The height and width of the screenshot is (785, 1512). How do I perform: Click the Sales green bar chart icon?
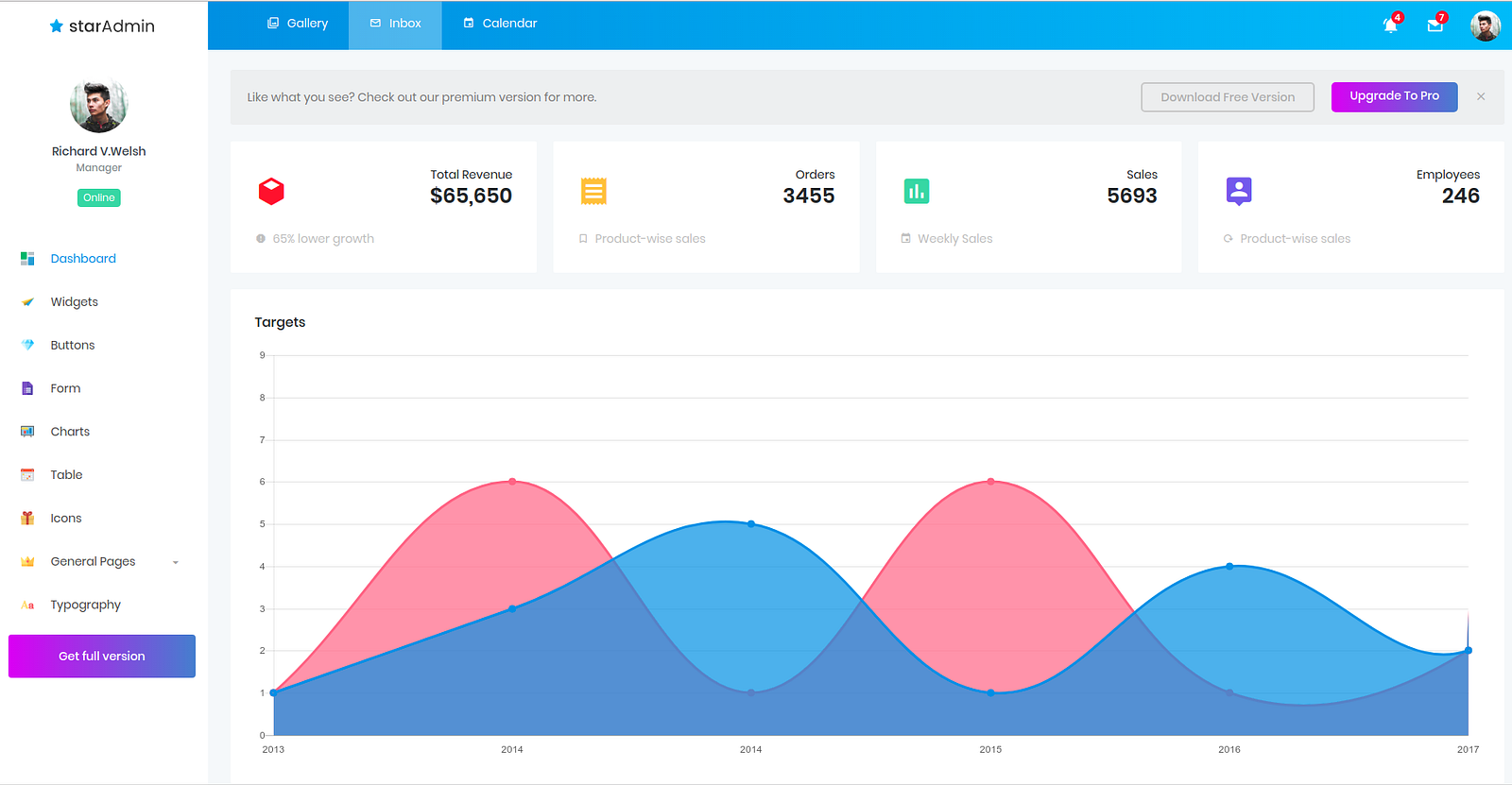coord(917,192)
